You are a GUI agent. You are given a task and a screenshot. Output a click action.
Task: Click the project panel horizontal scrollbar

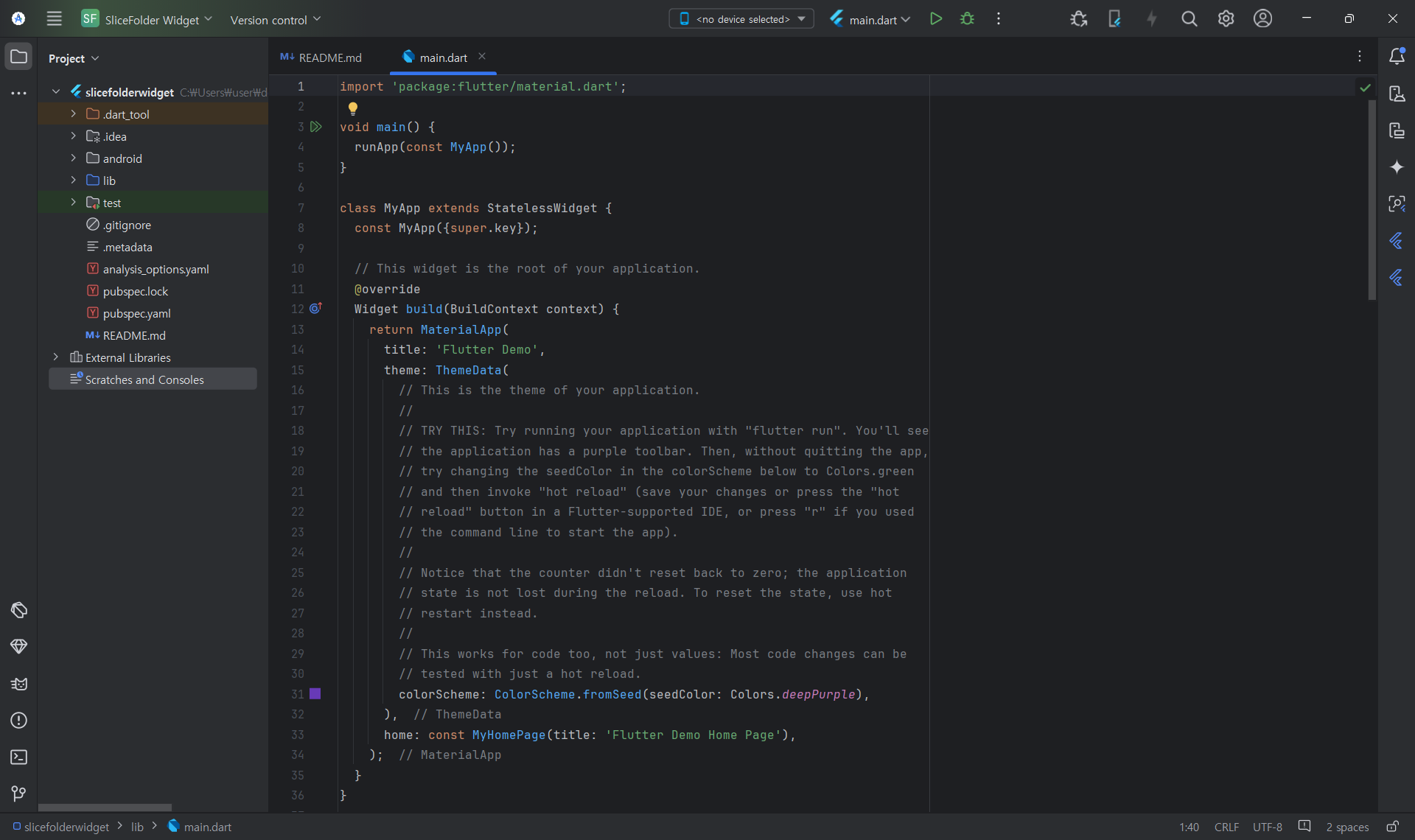click(x=105, y=808)
